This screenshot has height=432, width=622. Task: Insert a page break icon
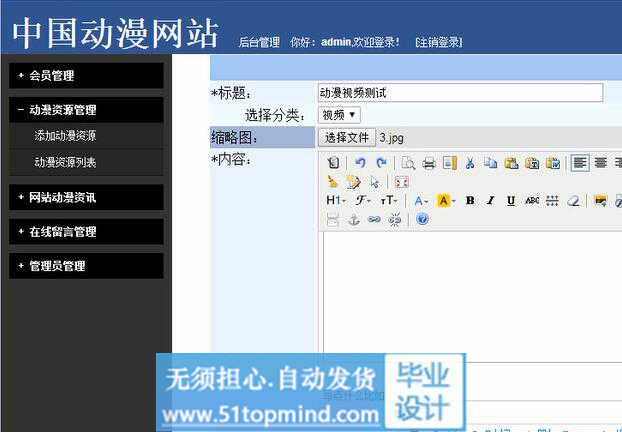(332, 219)
